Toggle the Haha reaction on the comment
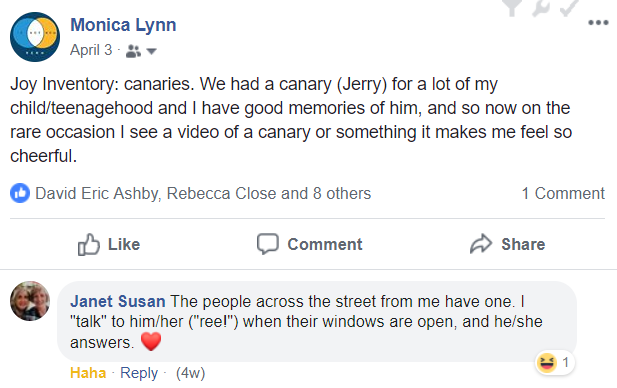The image size is (617, 388). [x=88, y=373]
